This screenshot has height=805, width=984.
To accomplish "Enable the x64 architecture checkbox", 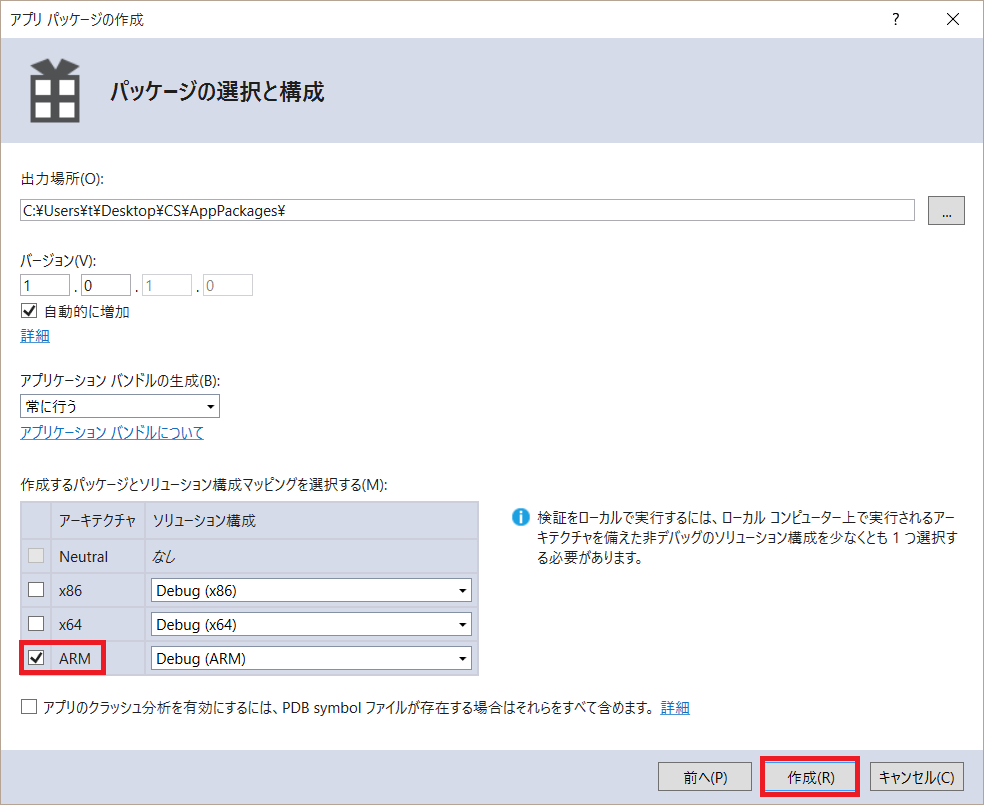I will 36,624.
